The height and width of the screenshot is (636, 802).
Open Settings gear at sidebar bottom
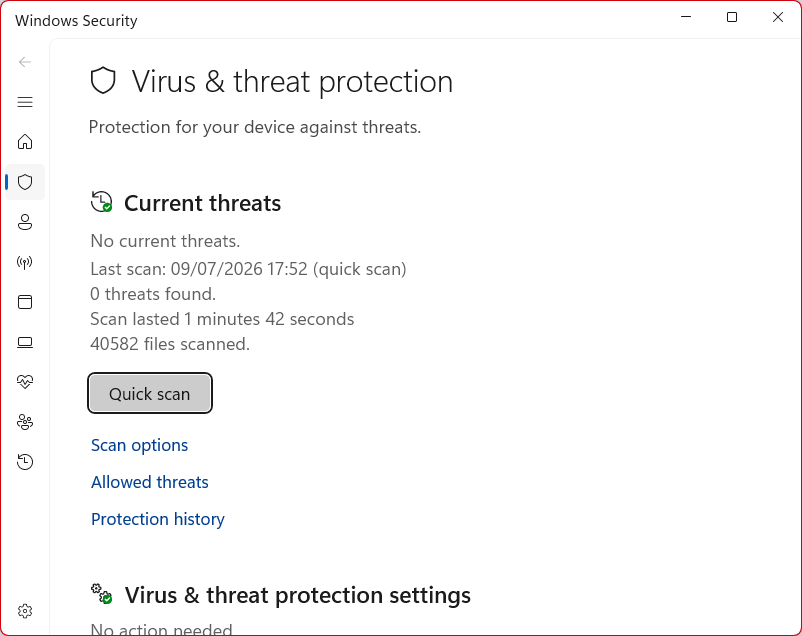point(25,611)
